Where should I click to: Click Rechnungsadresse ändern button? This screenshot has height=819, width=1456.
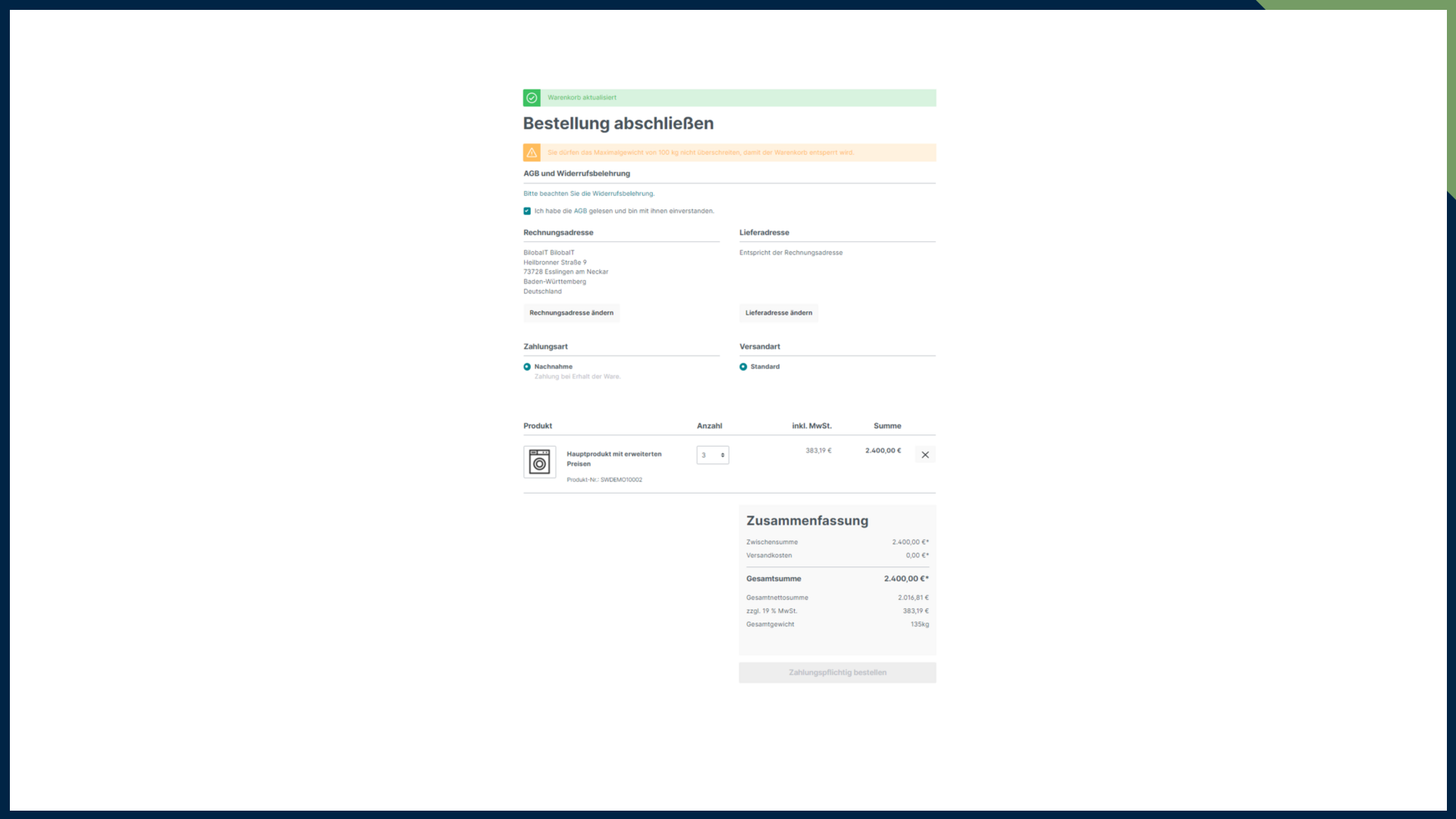[571, 313]
